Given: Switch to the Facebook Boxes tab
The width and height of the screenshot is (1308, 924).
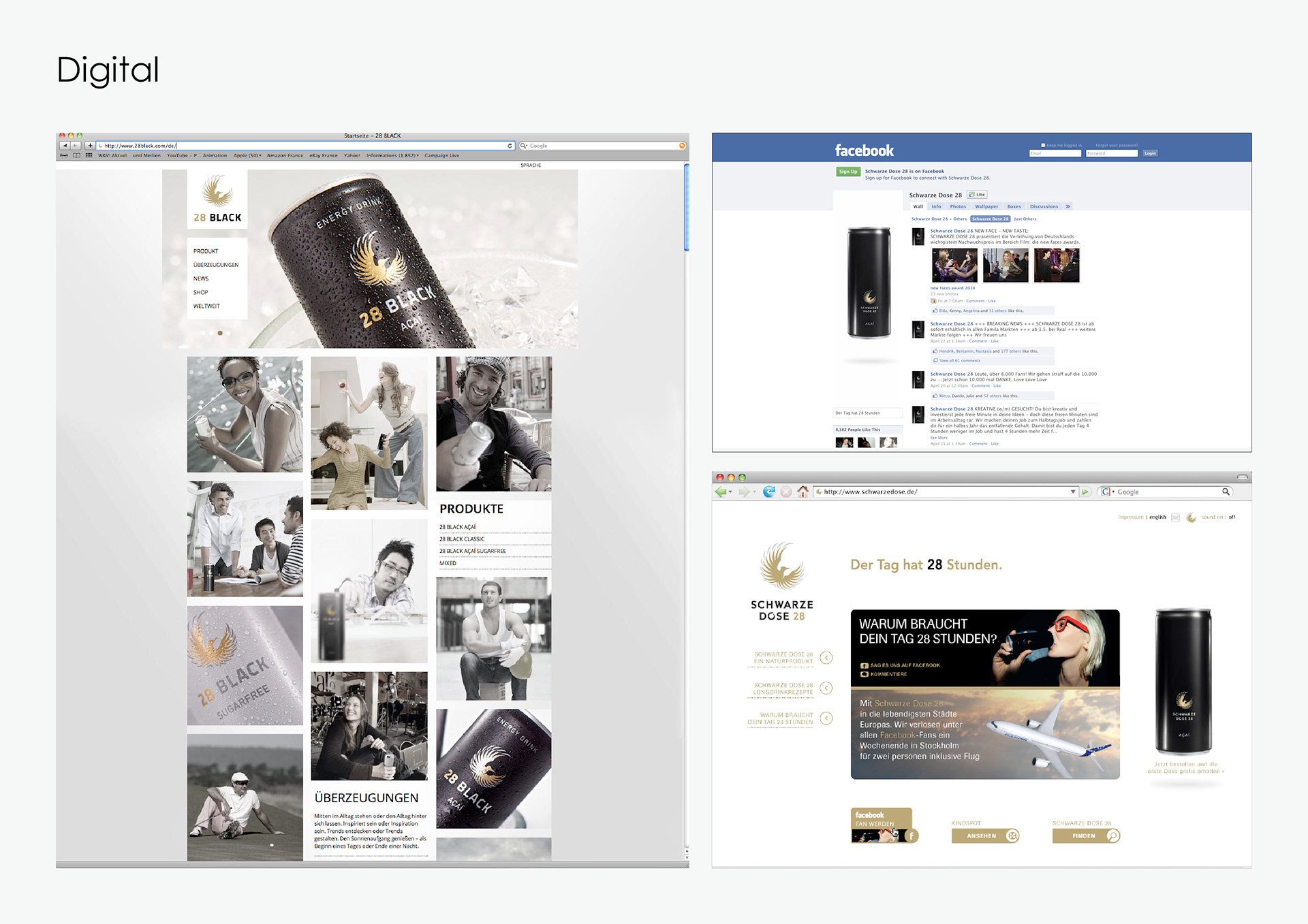Looking at the screenshot, I should (1014, 206).
